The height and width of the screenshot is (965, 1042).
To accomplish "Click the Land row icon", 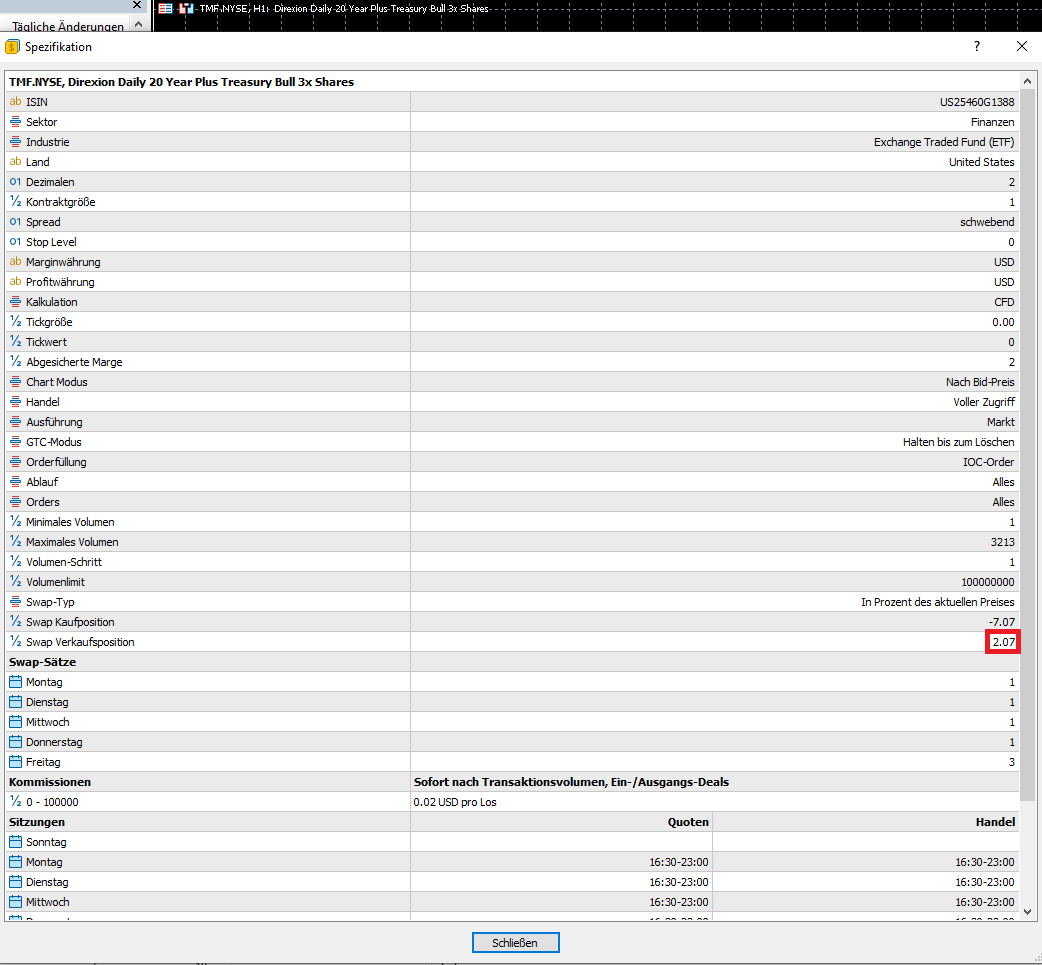I will point(15,161).
